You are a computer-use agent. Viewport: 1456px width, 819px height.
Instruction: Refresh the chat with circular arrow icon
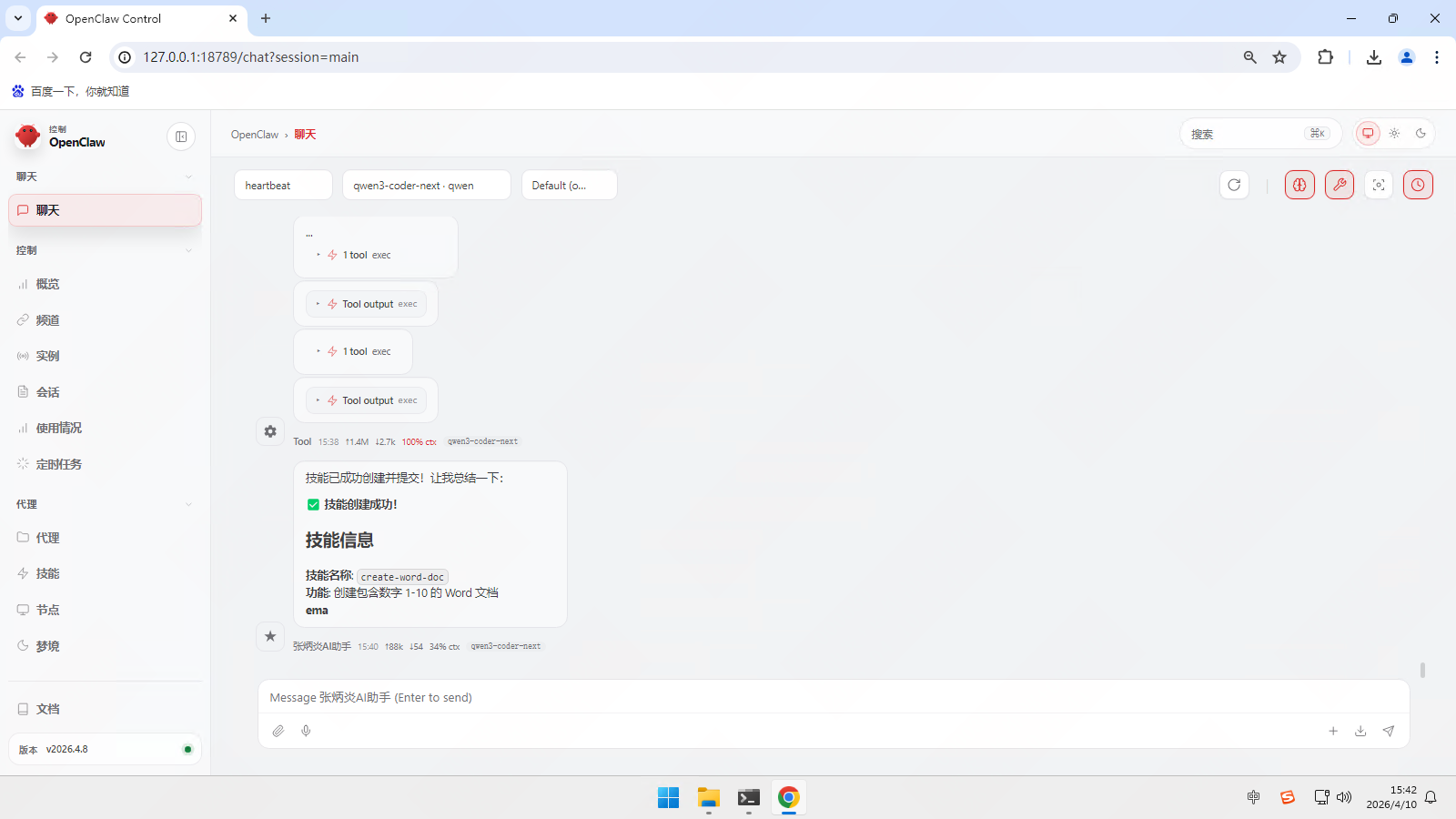pyautogui.click(x=1234, y=185)
